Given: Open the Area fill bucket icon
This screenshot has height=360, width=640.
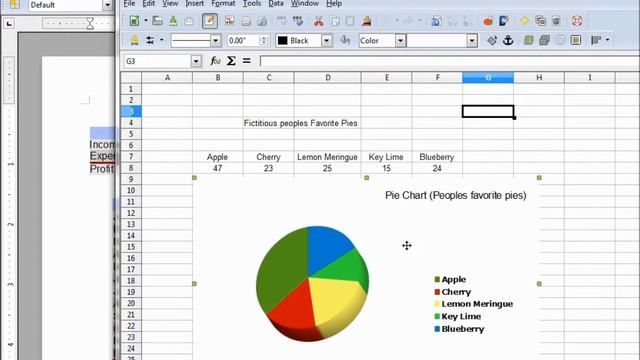Looking at the screenshot, I should (345, 40).
